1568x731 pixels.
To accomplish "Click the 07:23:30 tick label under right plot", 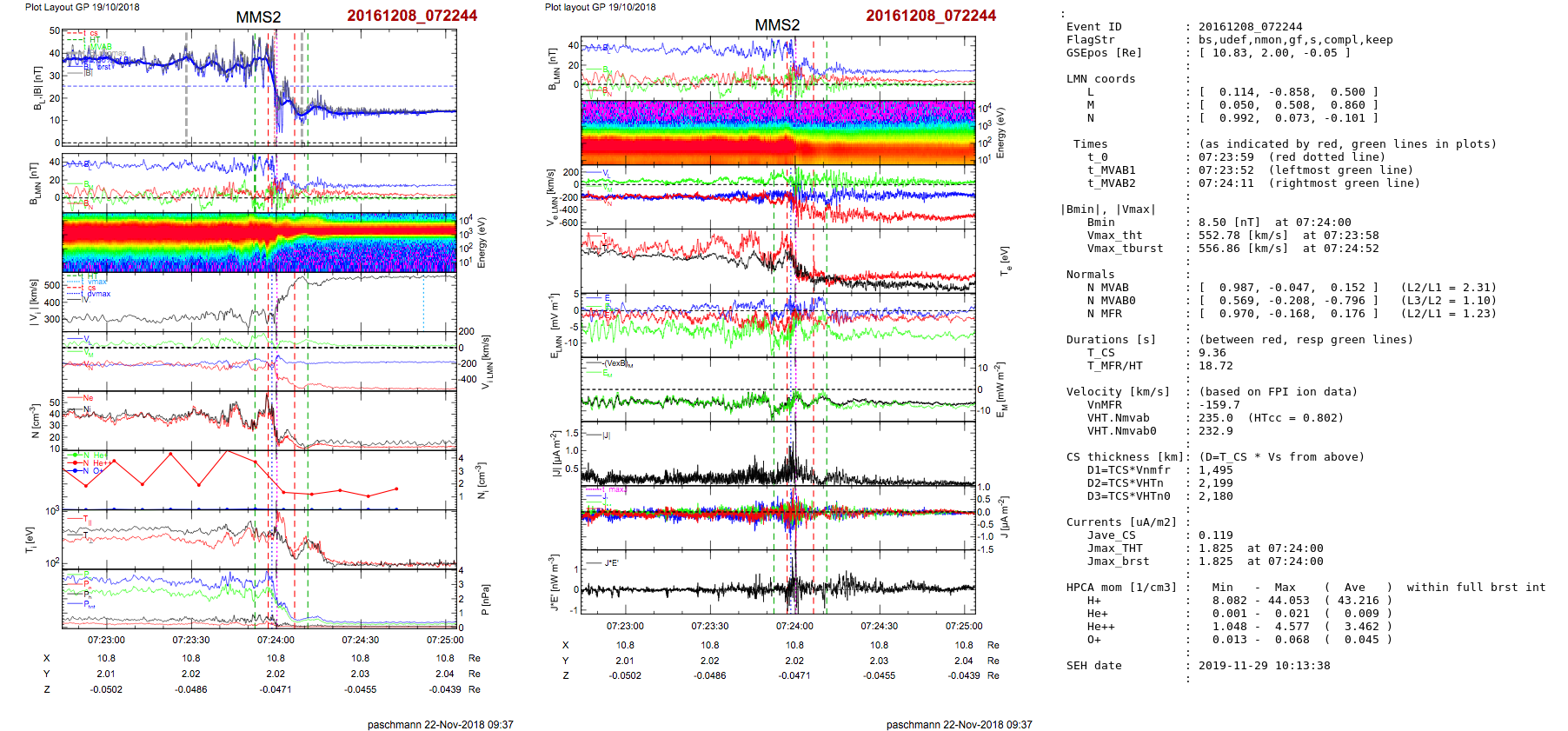I will [710, 626].
